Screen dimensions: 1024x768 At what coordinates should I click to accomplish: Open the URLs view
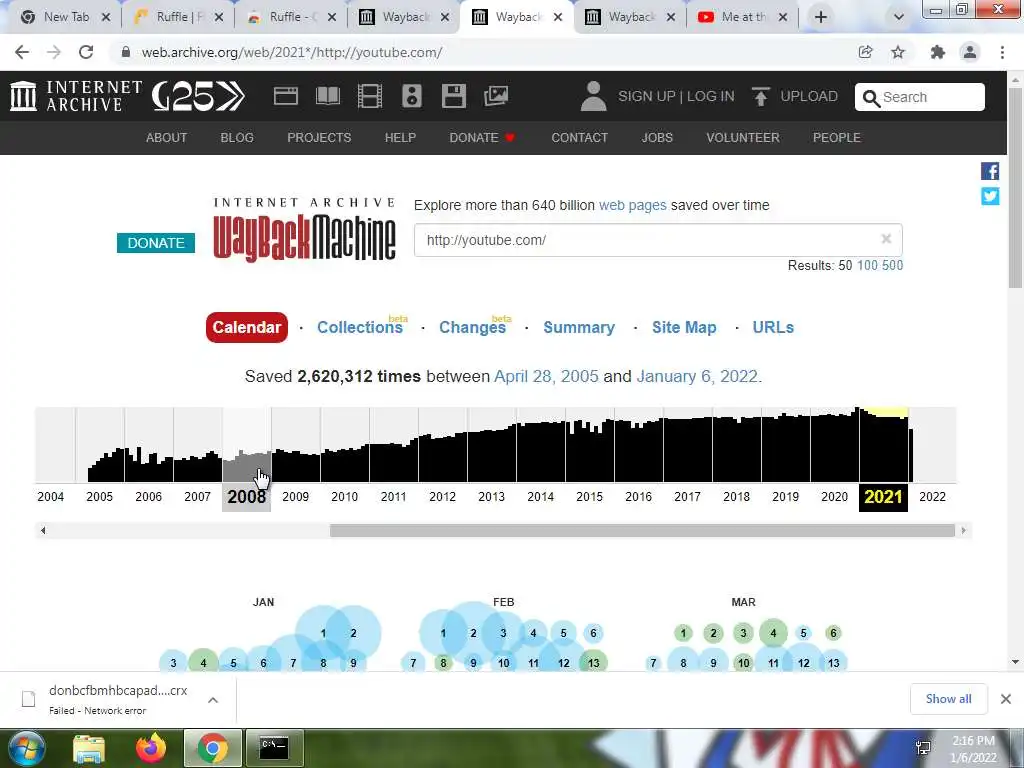coord(773,327)
